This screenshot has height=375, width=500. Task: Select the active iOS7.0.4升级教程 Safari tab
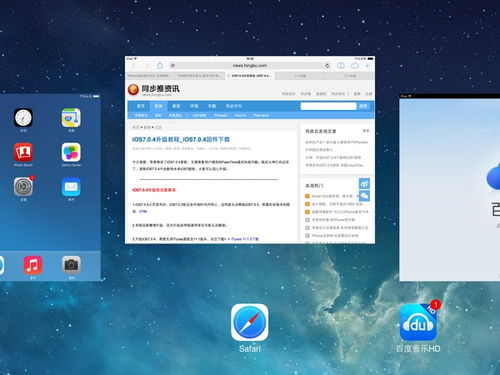pyautogui.click(x=250, y=76)
